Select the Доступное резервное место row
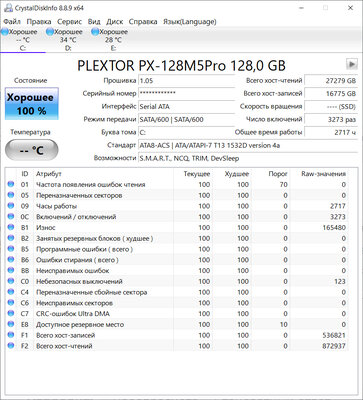Image resolution: width=363 pixels, height=400 pixels. (177, 324)
